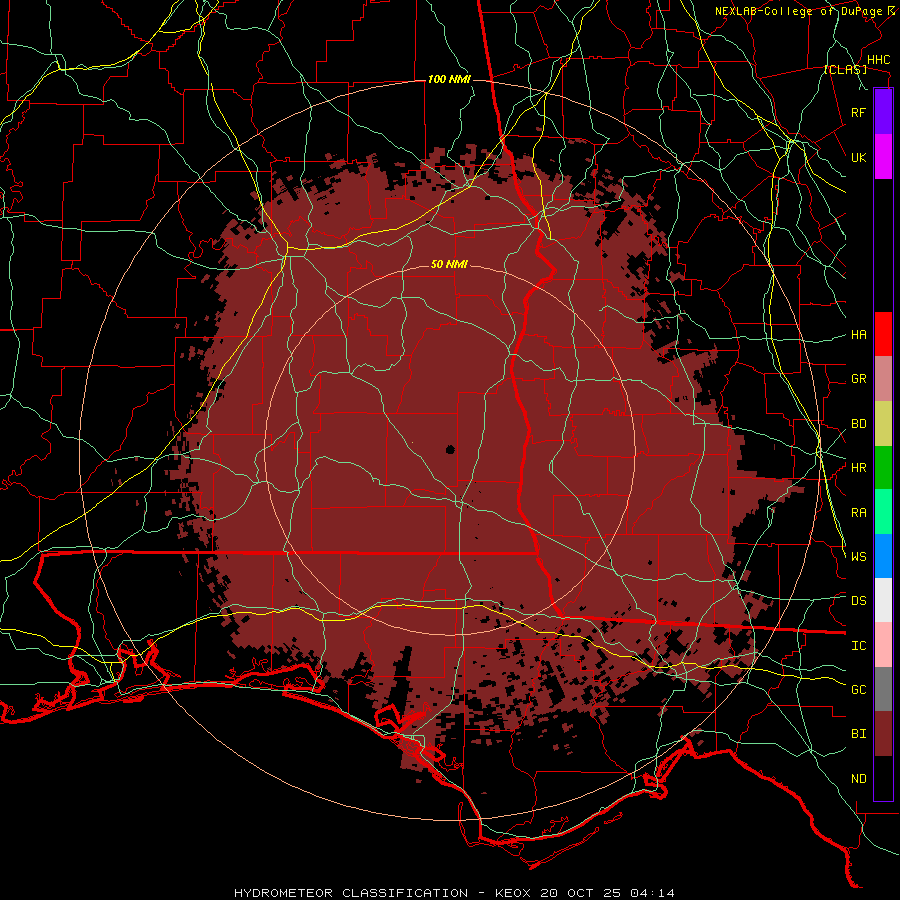Click the black radar site dot at center
The width and height of the screenshot is (900, 900).
pyautogui.click(x=450, y=449)
